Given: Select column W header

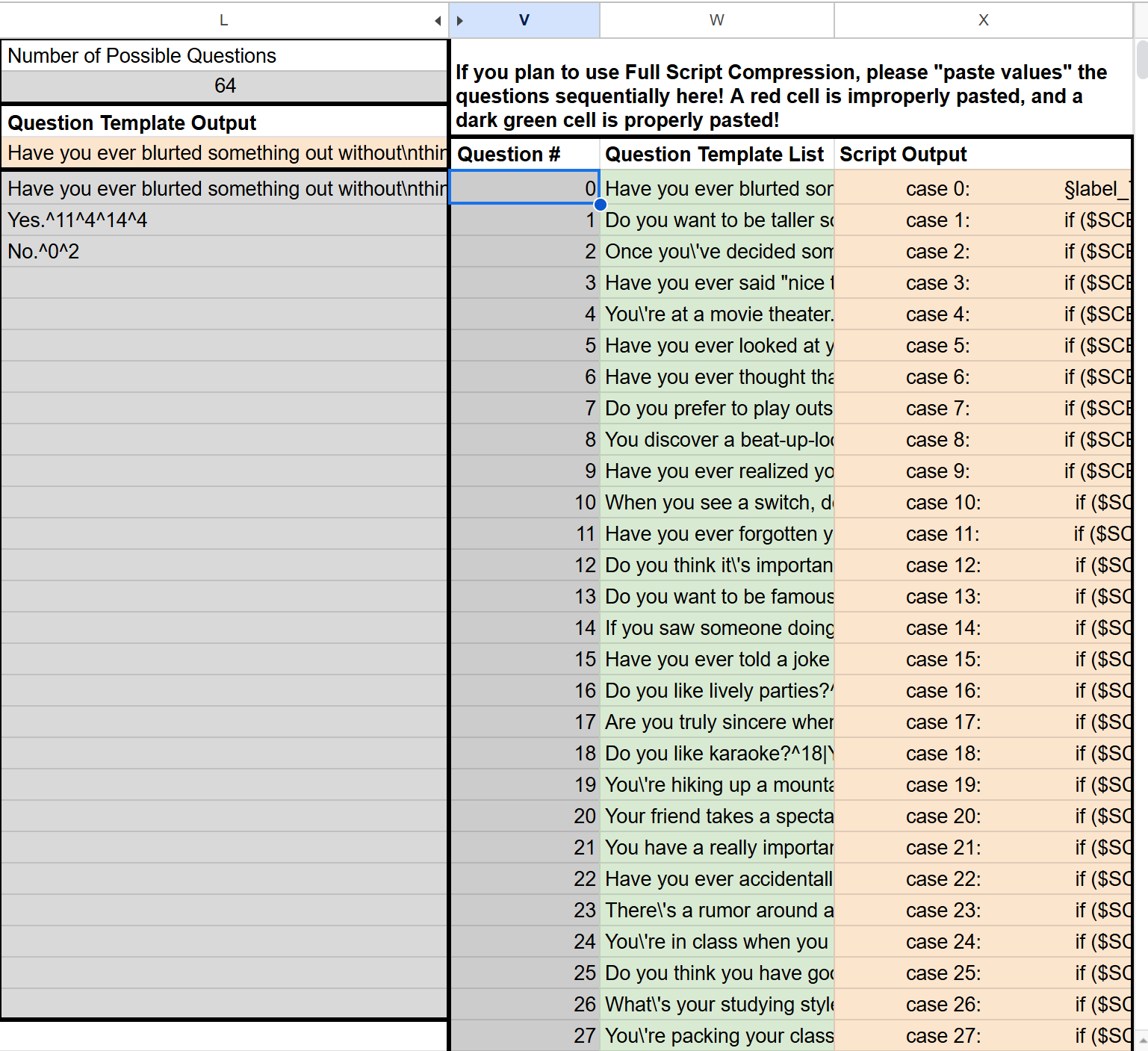Looking at the screenshot, I should pos(716,21).
